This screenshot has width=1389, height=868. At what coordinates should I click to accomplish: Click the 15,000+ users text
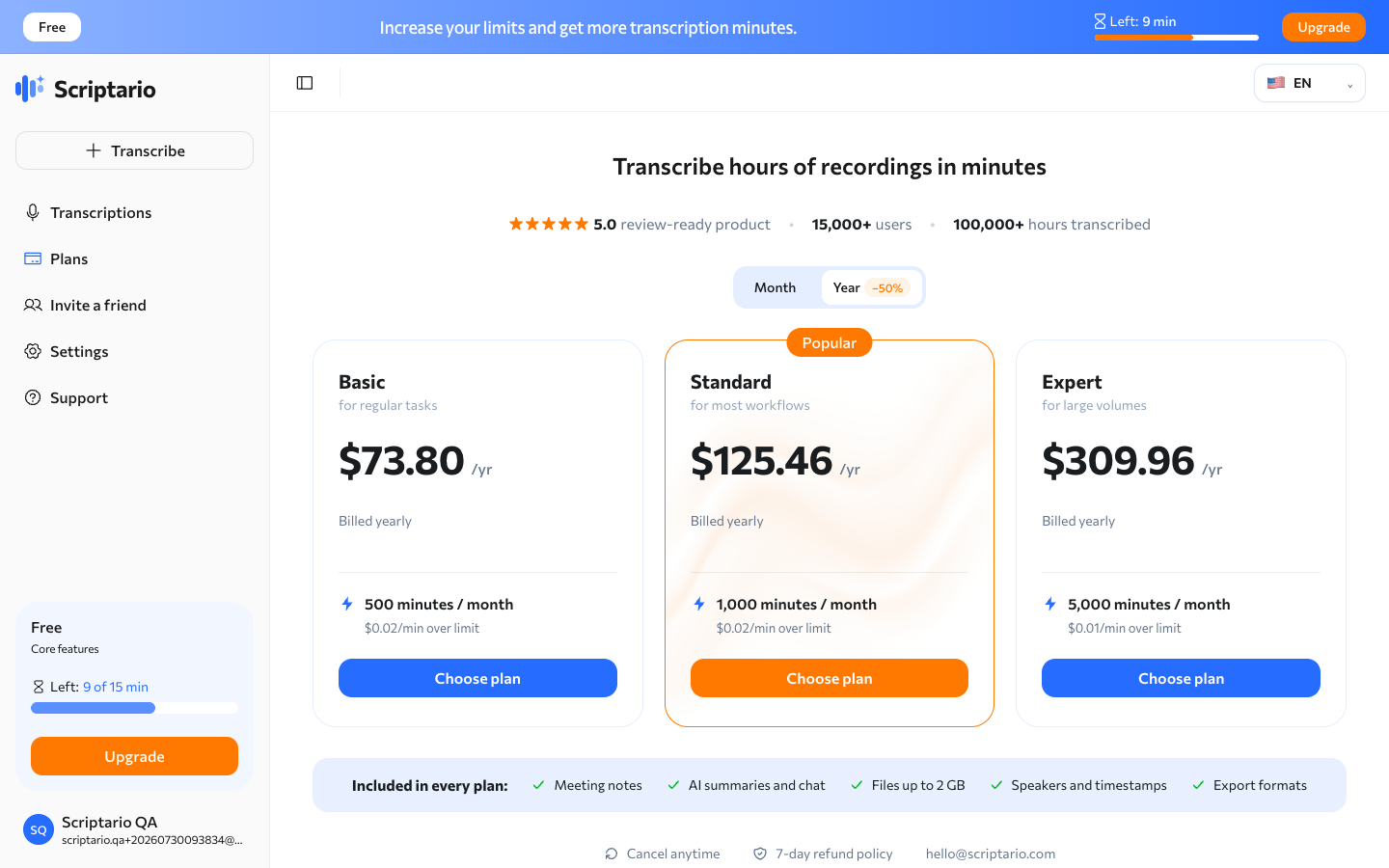coord(861,224)
